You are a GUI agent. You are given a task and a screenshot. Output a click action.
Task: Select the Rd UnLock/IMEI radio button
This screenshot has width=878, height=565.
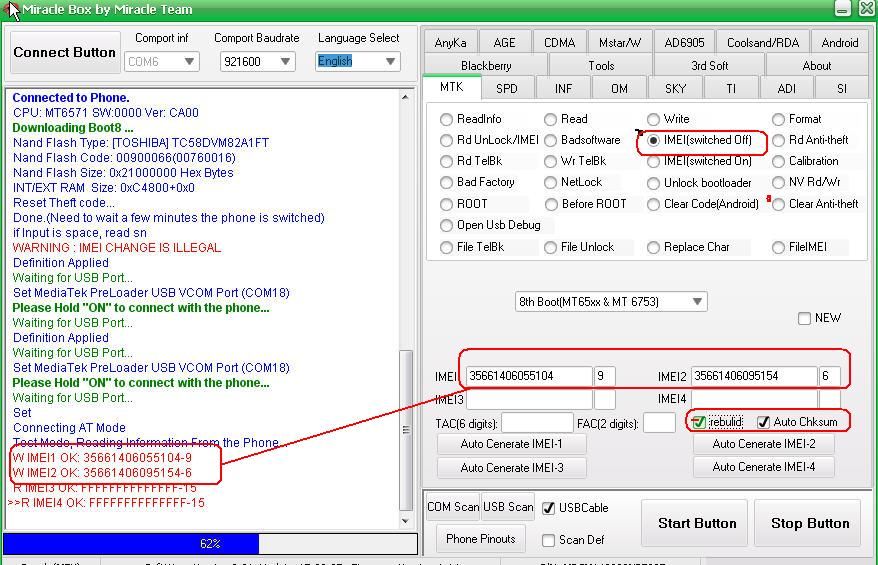point(447,141)
